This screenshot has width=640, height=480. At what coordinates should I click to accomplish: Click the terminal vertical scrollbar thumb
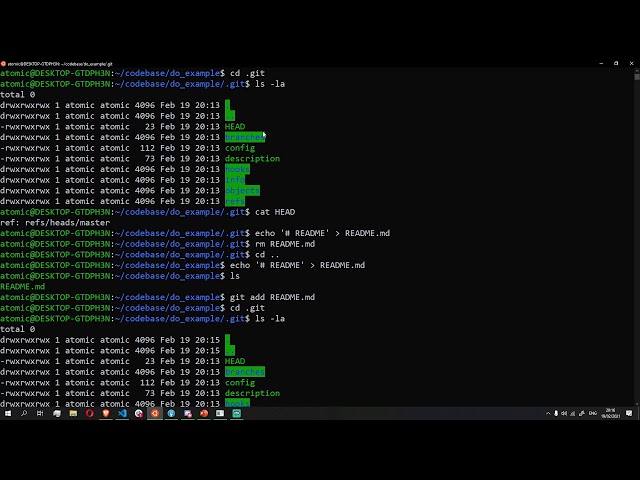coord(637,76)
